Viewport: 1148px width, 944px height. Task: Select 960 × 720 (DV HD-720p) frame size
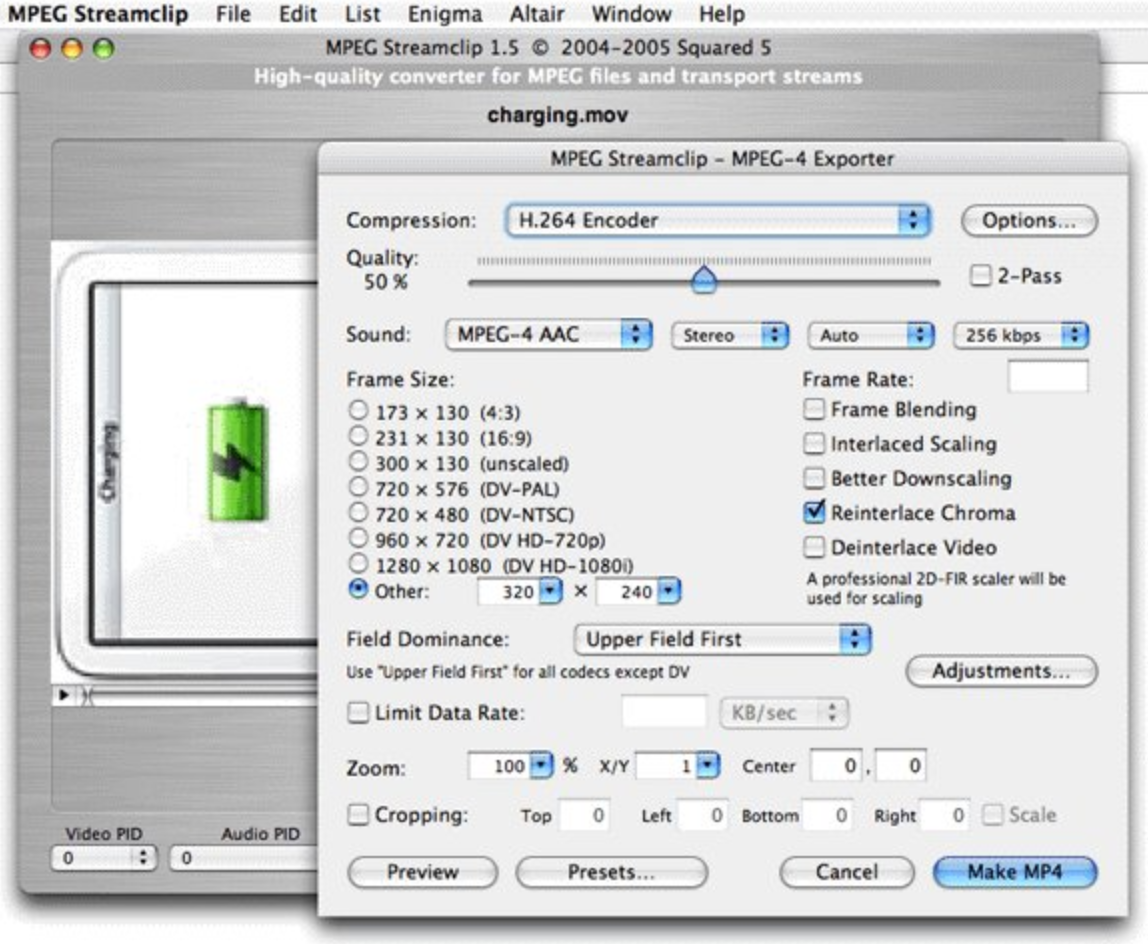(358, 538)
